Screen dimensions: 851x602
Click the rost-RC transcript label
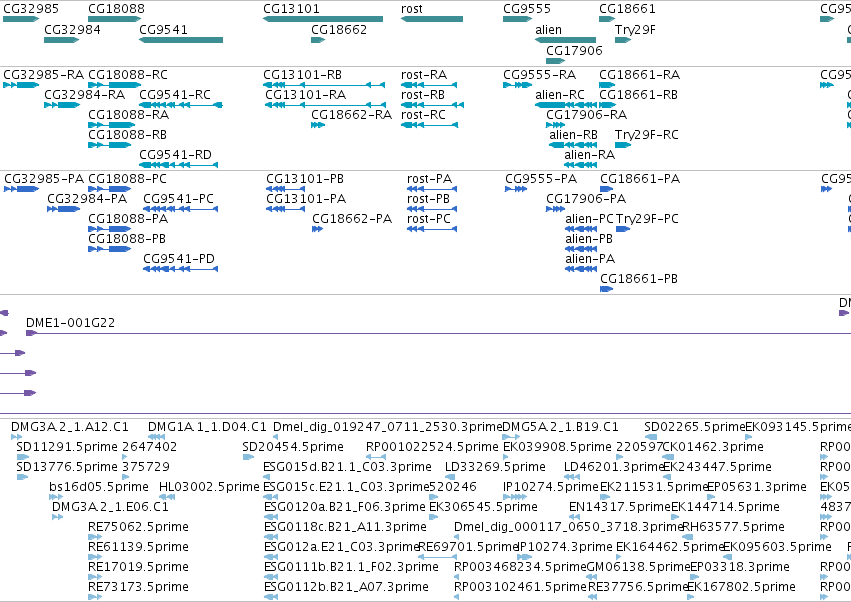423,115
